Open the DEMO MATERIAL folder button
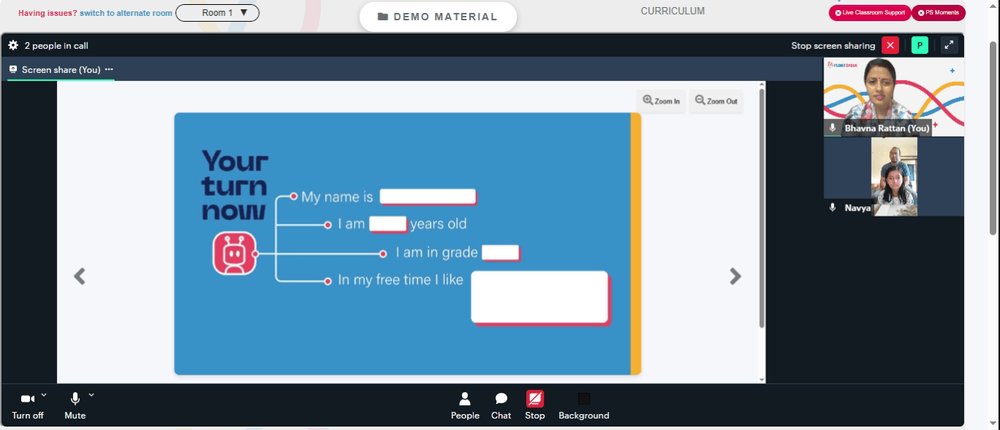Viewport: 1000px width, 430px height. pos(438,17)
